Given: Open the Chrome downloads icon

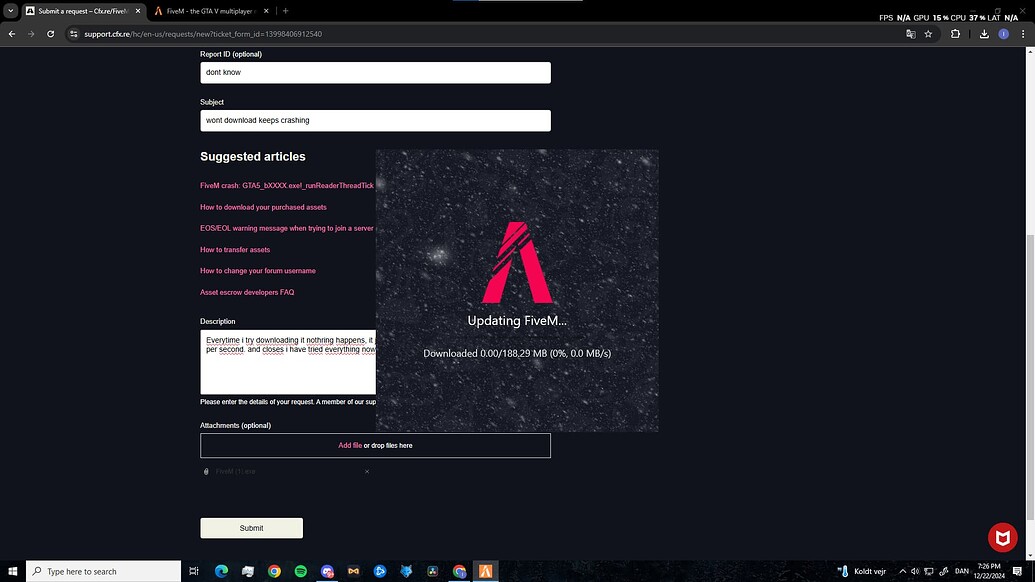Looking at the screenshot, I should (984, 34).
